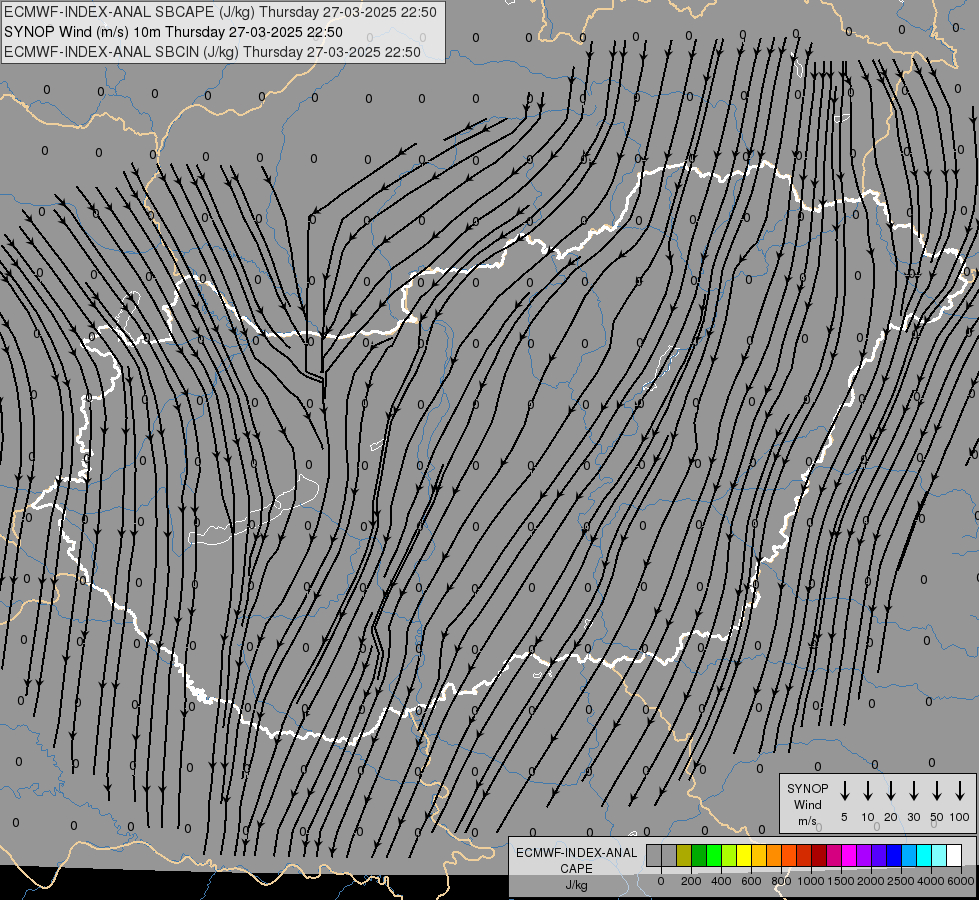Click the Lake Balaton outline on map
979x900 pixels.
click(x=253, y=512)
